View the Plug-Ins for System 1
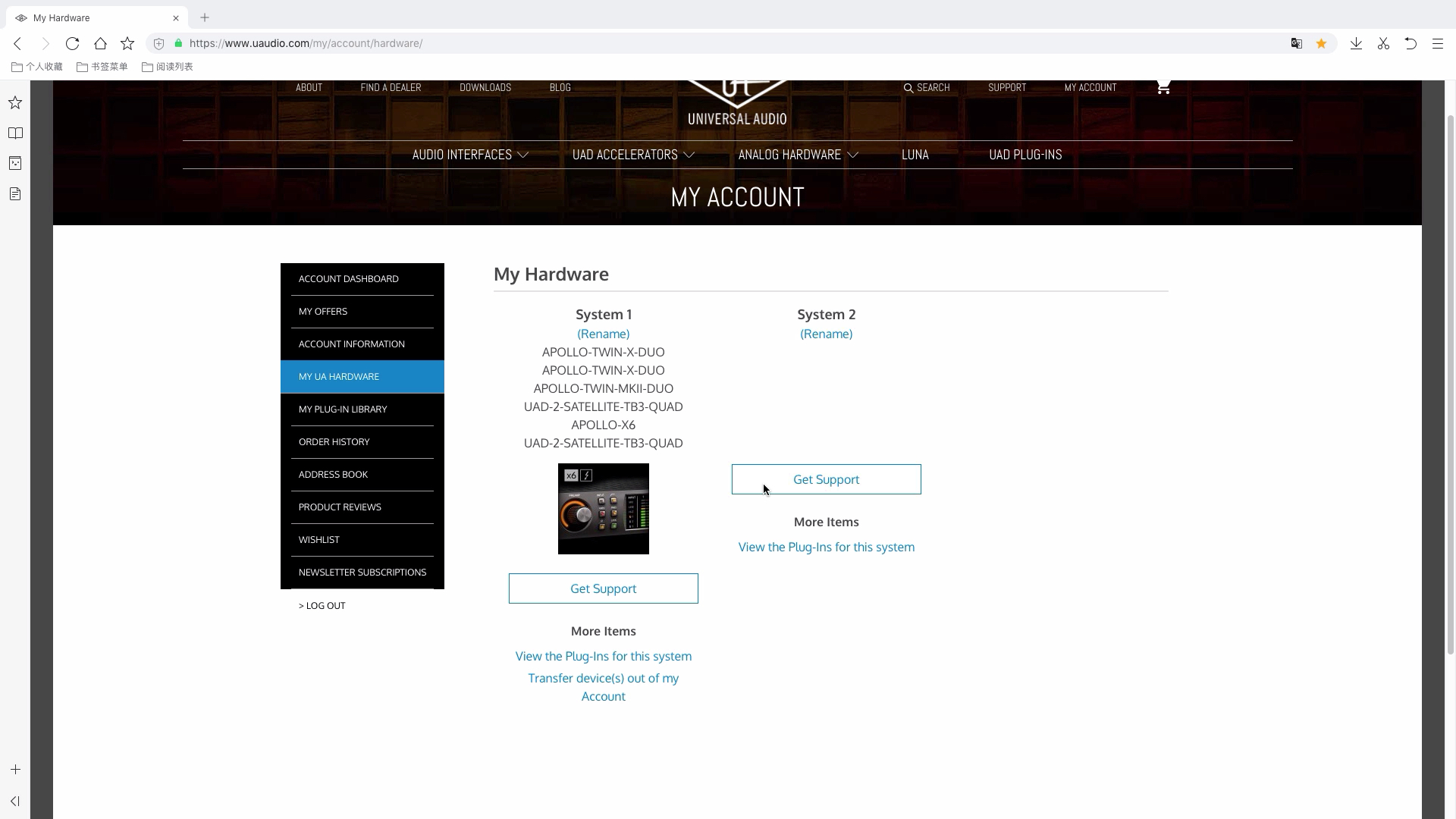This screenshot has width=1456, height=819. pyautogui.click(x=603, y=656)
